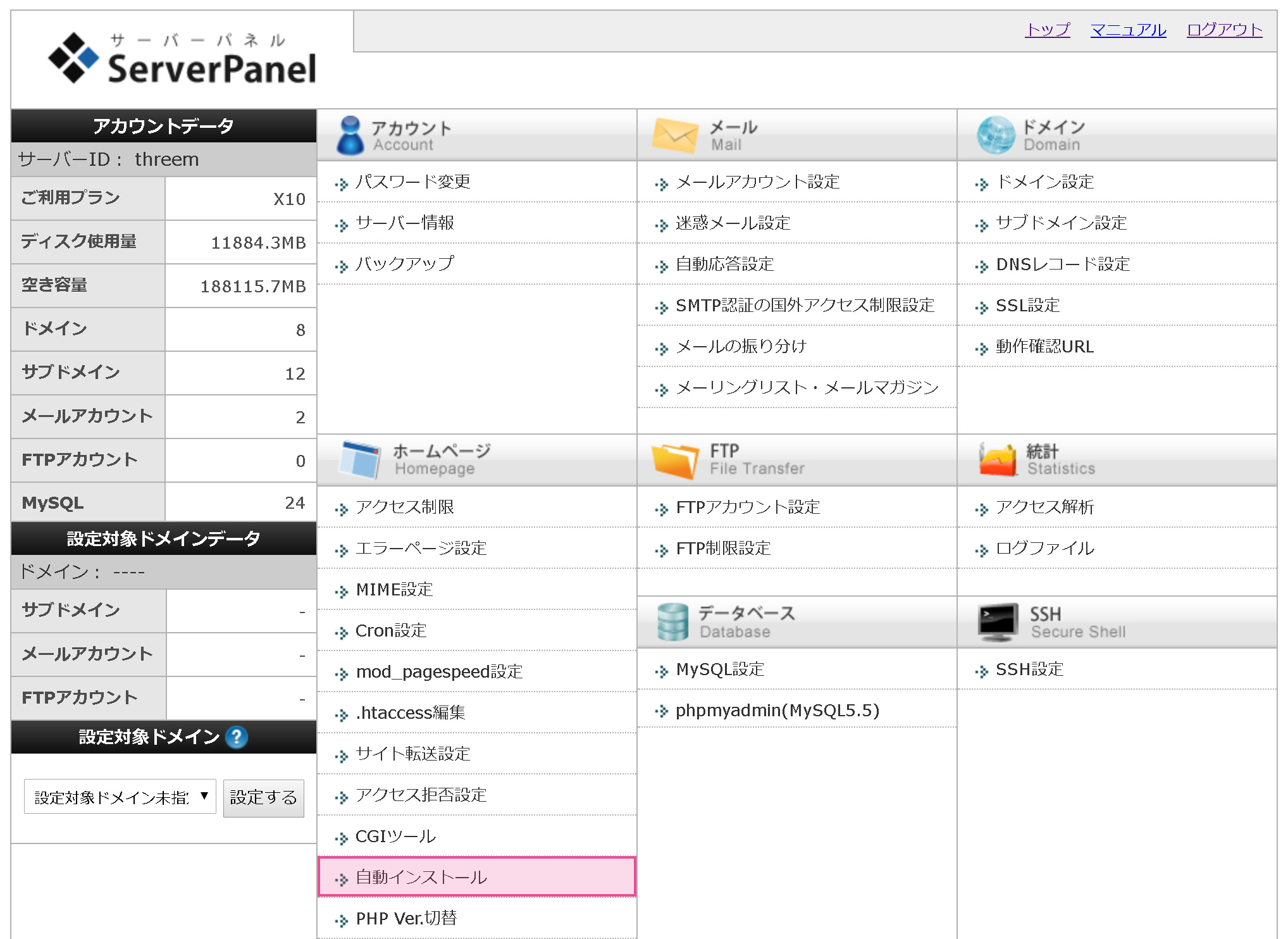Open the マニュアル link
Screen dimensions: 1288x939
coord(1128,30)
